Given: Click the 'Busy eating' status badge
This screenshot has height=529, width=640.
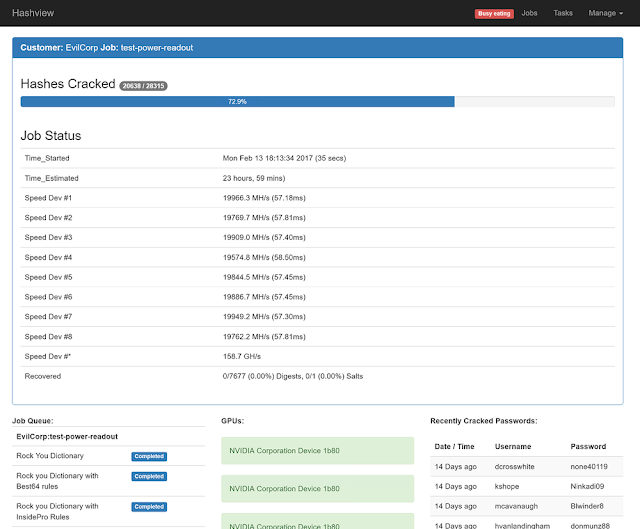Looking at the screenshot, I should coord(494,13).
